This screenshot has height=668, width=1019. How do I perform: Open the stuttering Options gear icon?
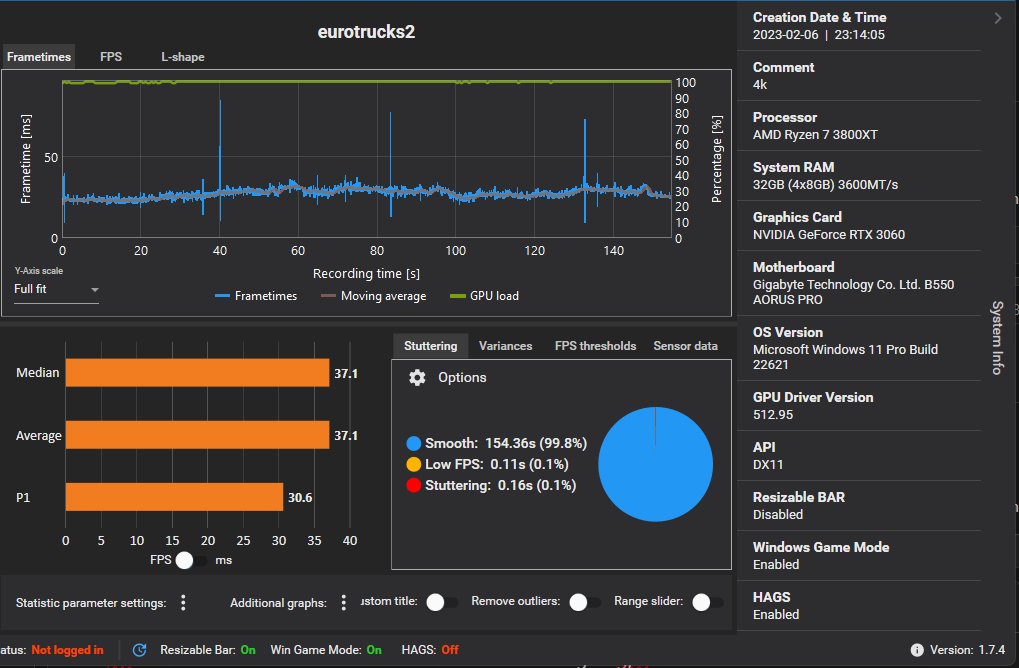417,378
